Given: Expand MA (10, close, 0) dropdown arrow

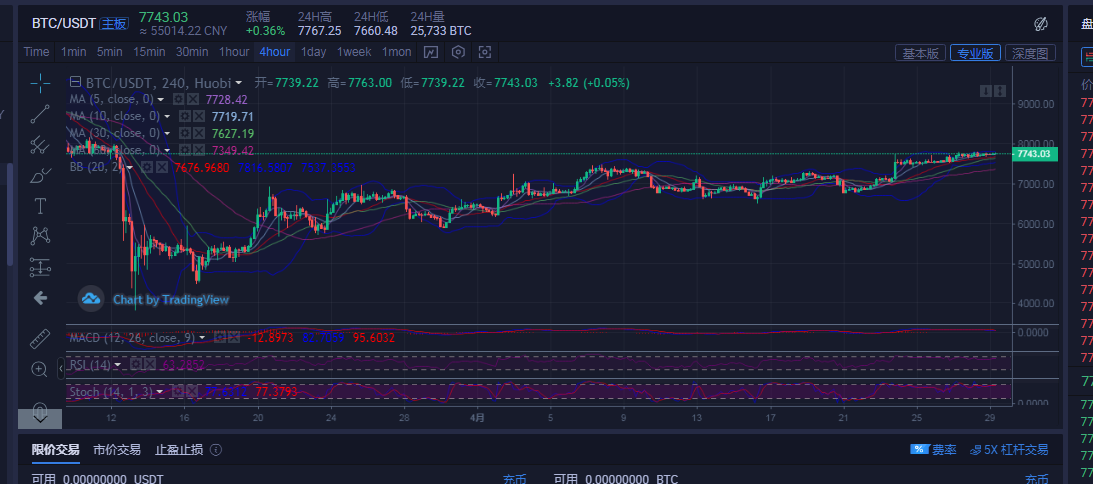Looking at the screenshot, I should point(167,116).
